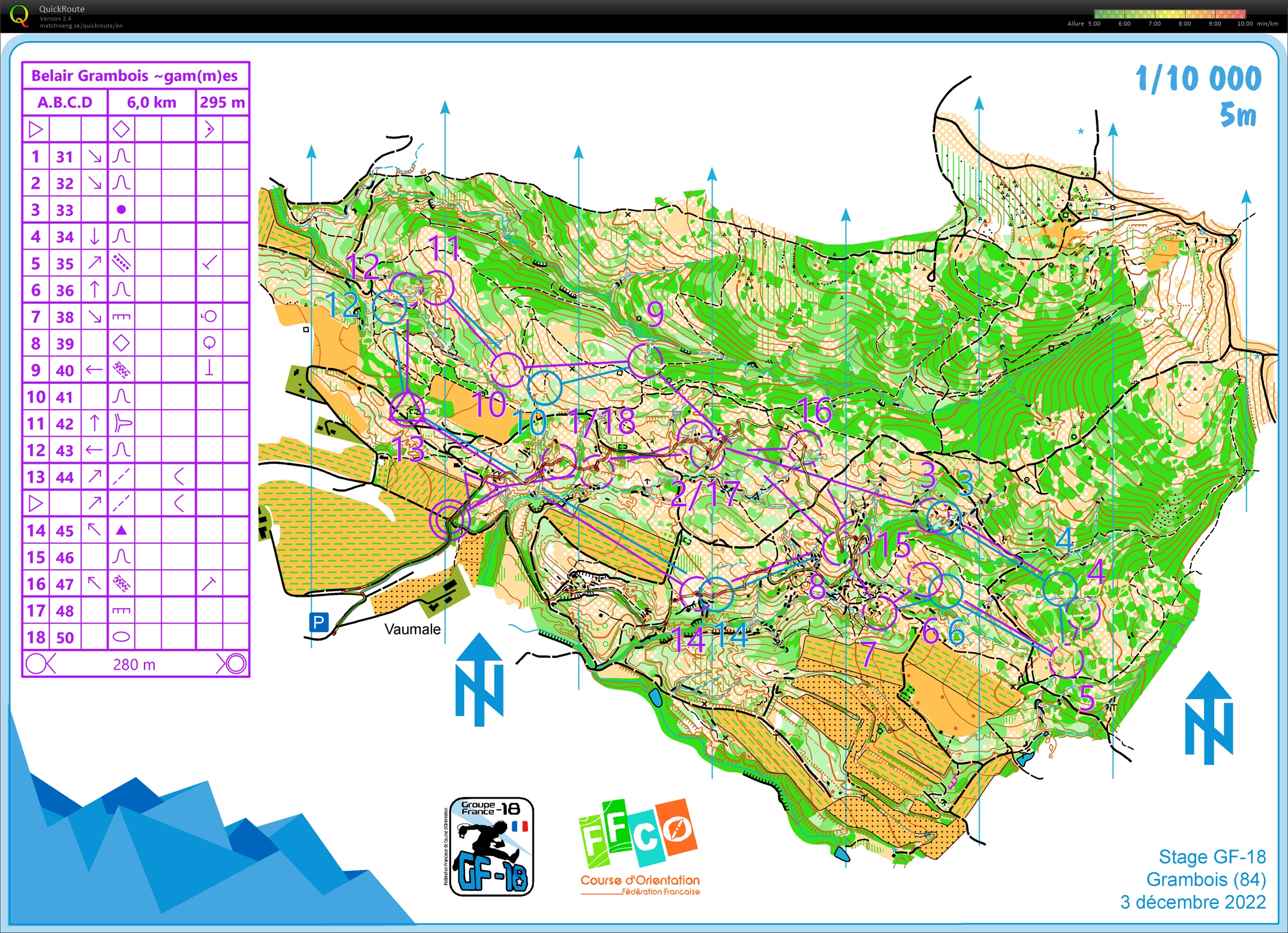
Task: Click the 1/10 000 map scale text
Action: click(1199, 78)
